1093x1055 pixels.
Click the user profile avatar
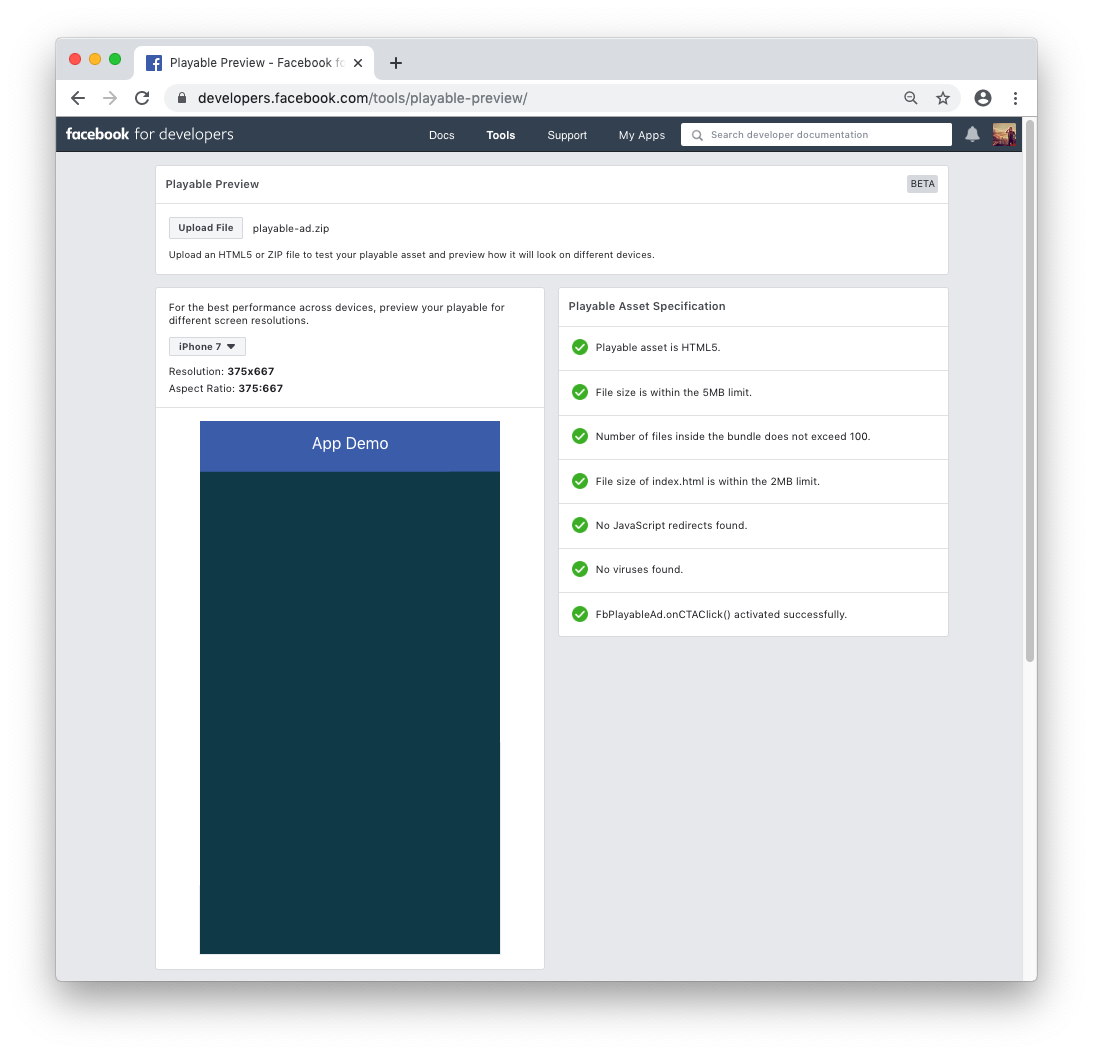1004,135
